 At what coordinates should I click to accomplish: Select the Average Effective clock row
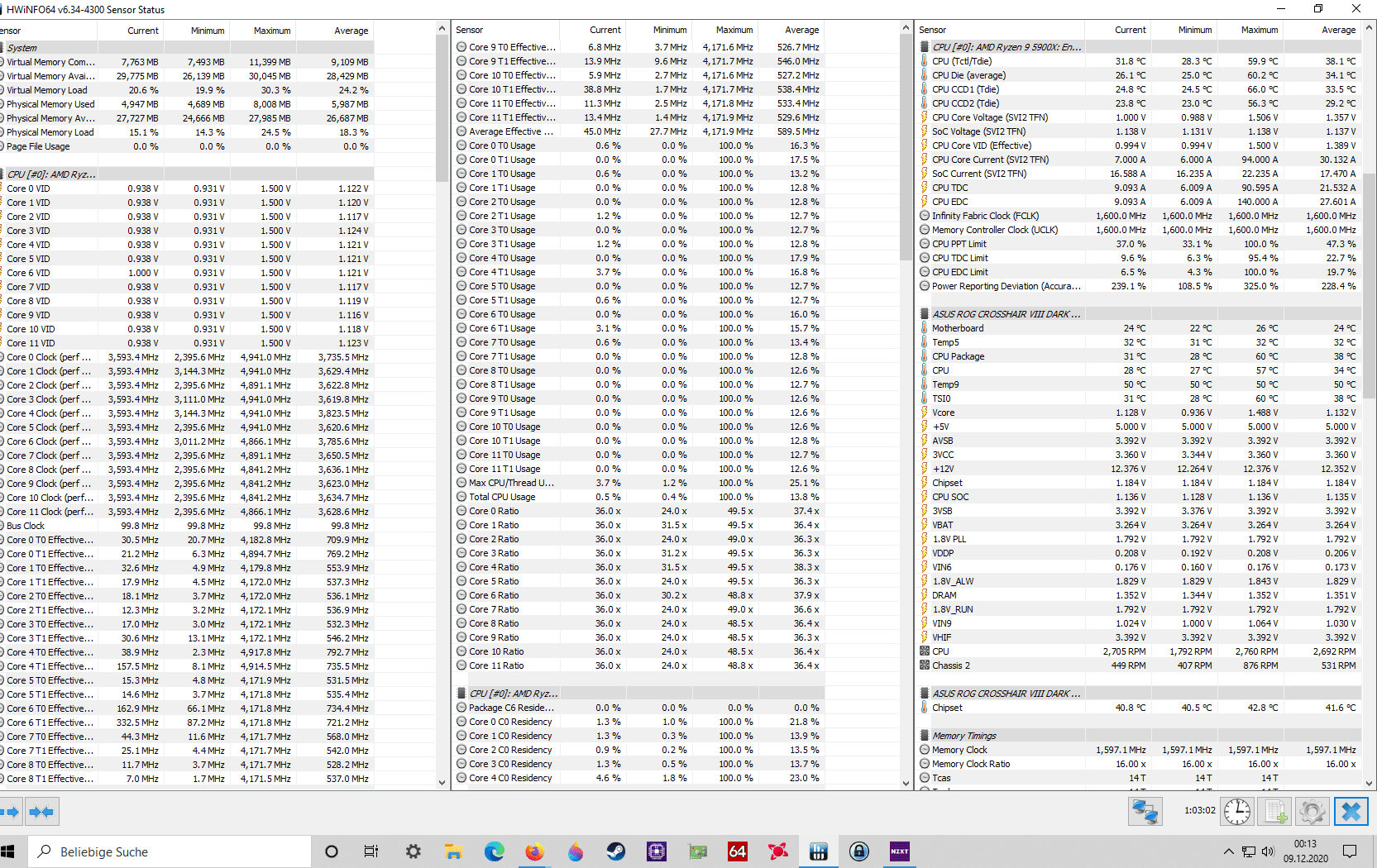640,131
